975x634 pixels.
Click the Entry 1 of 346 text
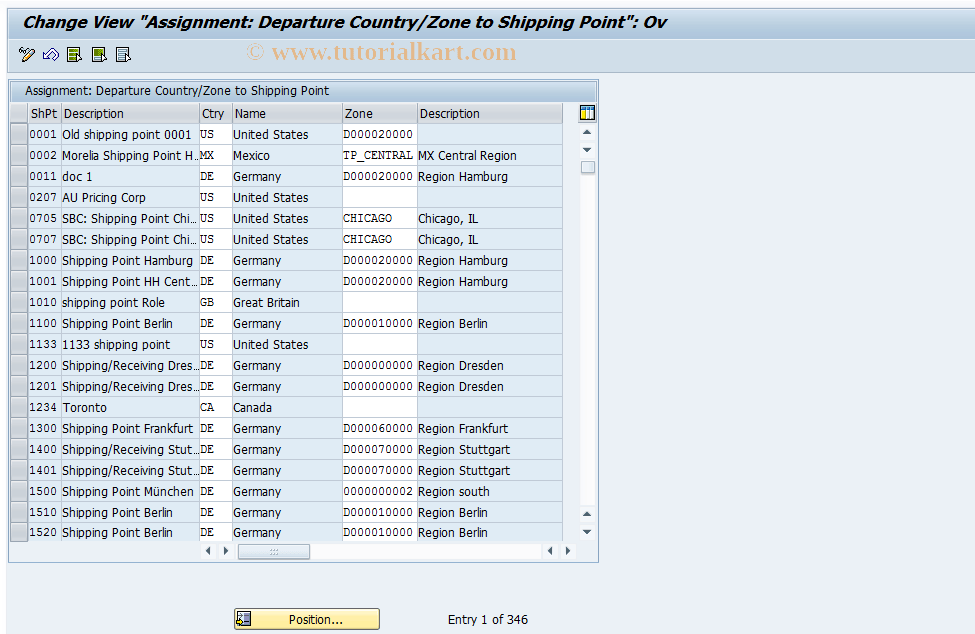point(487,618)
